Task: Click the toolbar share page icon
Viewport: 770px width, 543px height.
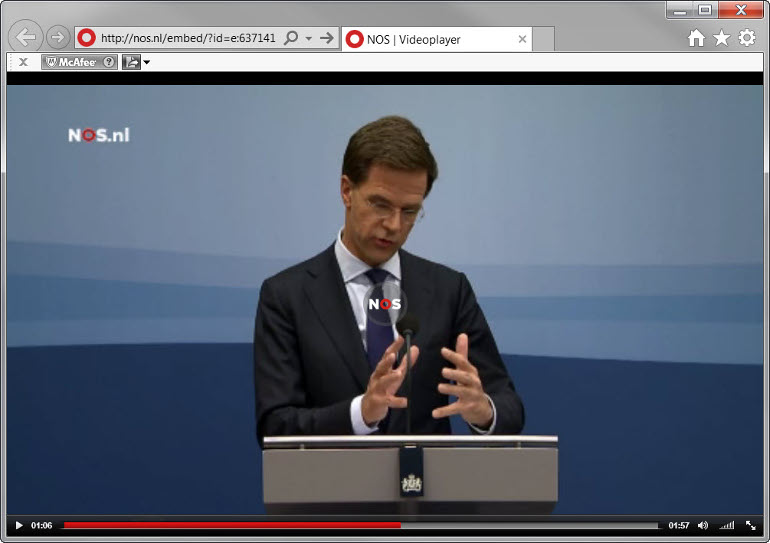Action: (x=131, y=62)
